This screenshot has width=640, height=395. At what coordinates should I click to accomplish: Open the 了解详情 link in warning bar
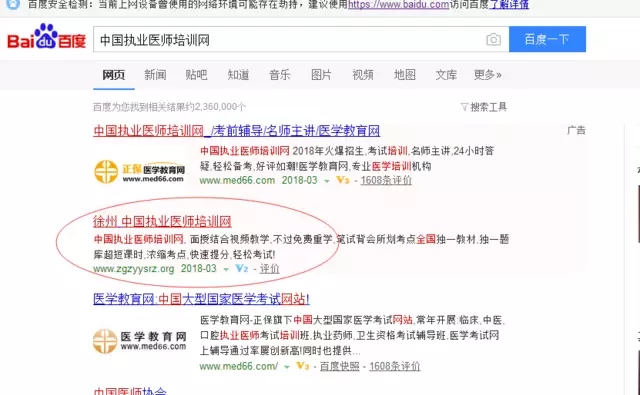(x=509, y=4)
